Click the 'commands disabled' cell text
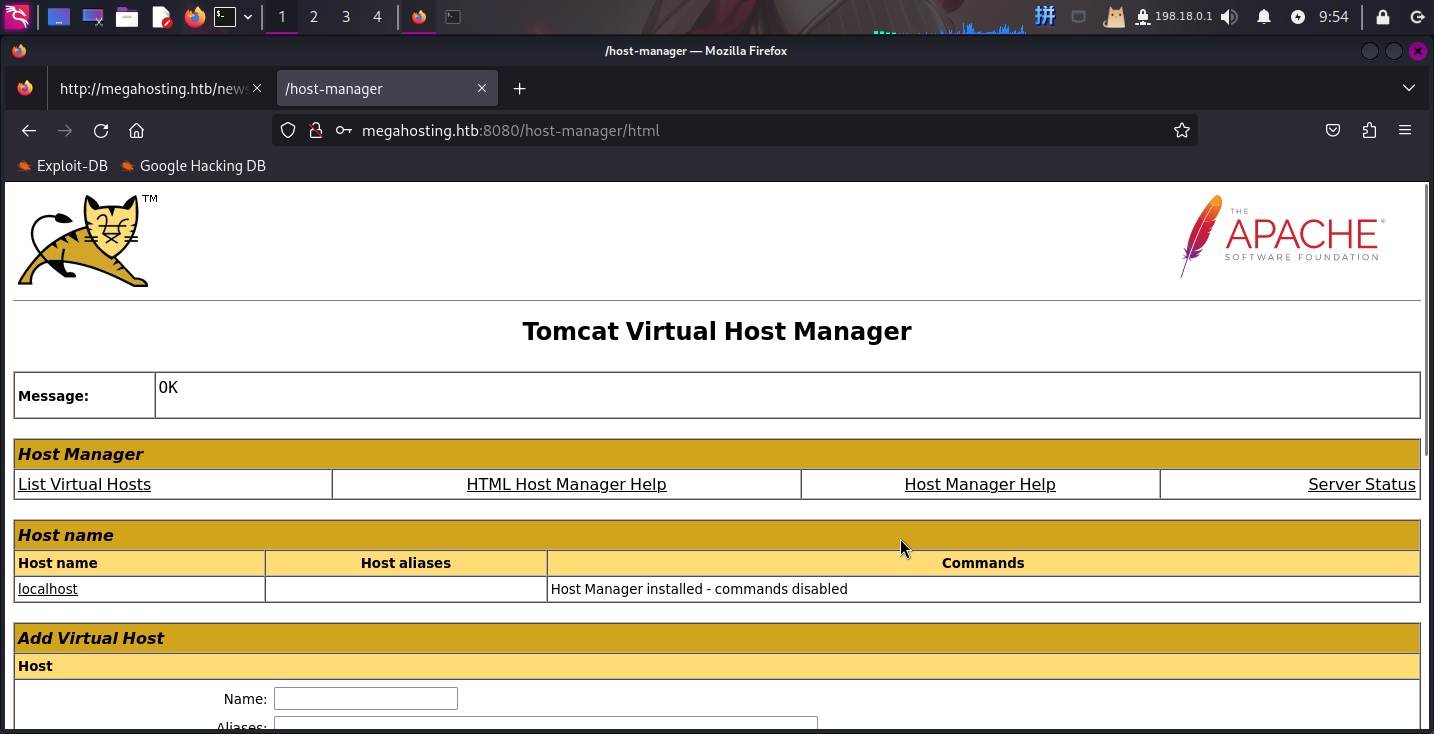This screenshot has height=734, width=1434. point(699,589)
